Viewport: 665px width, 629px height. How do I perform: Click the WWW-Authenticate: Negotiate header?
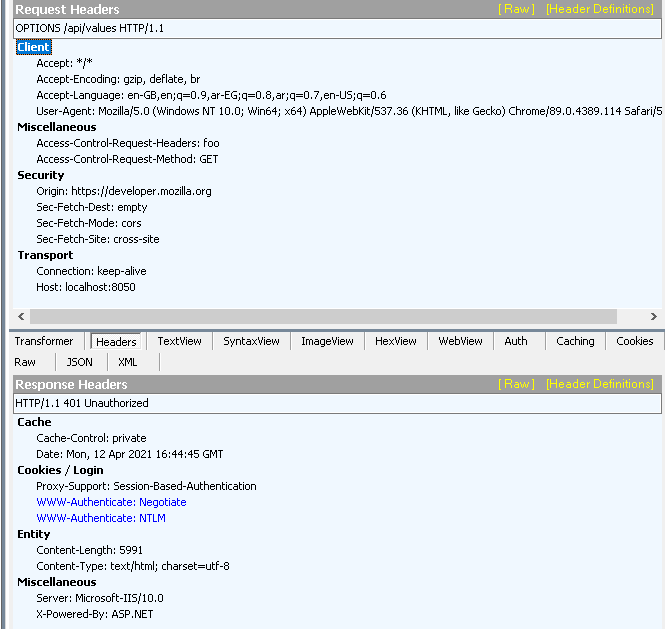(112, 502)
